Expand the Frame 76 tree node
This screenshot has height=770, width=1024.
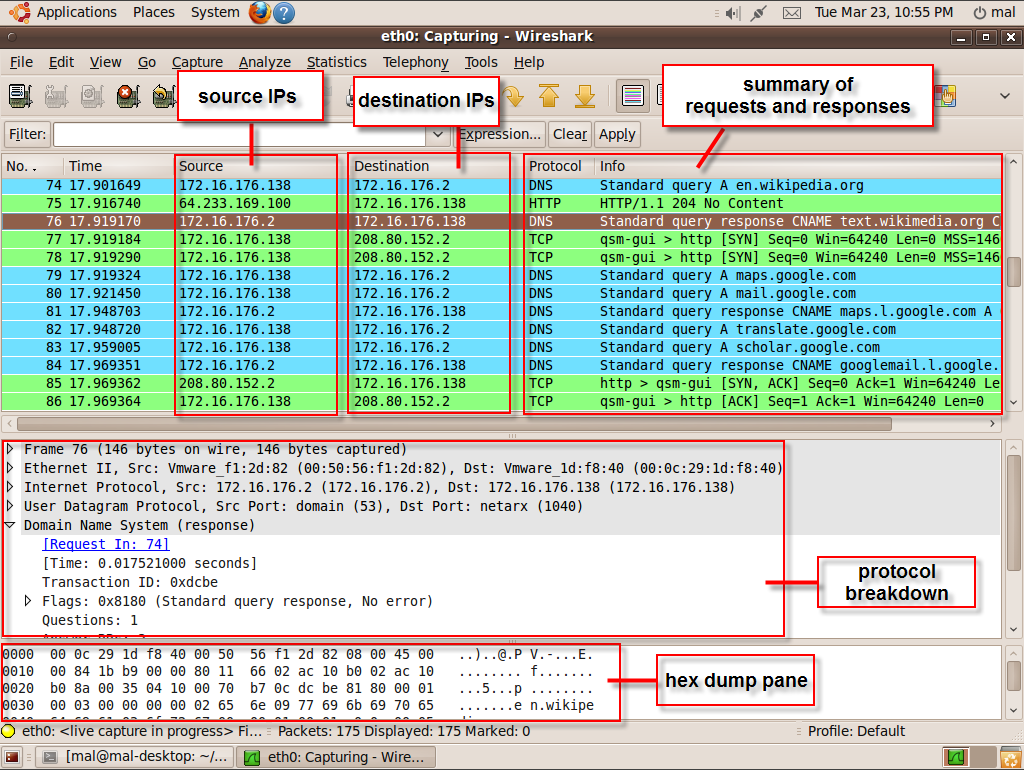pos(11,450)
